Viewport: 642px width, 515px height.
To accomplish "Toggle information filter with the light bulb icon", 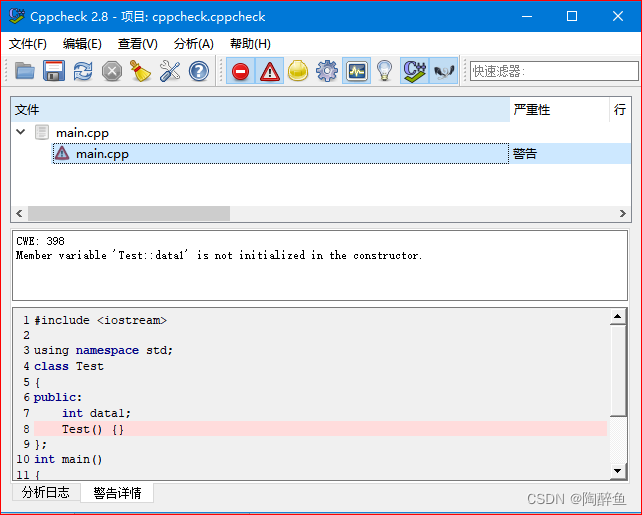I will (x=384, y=71).
